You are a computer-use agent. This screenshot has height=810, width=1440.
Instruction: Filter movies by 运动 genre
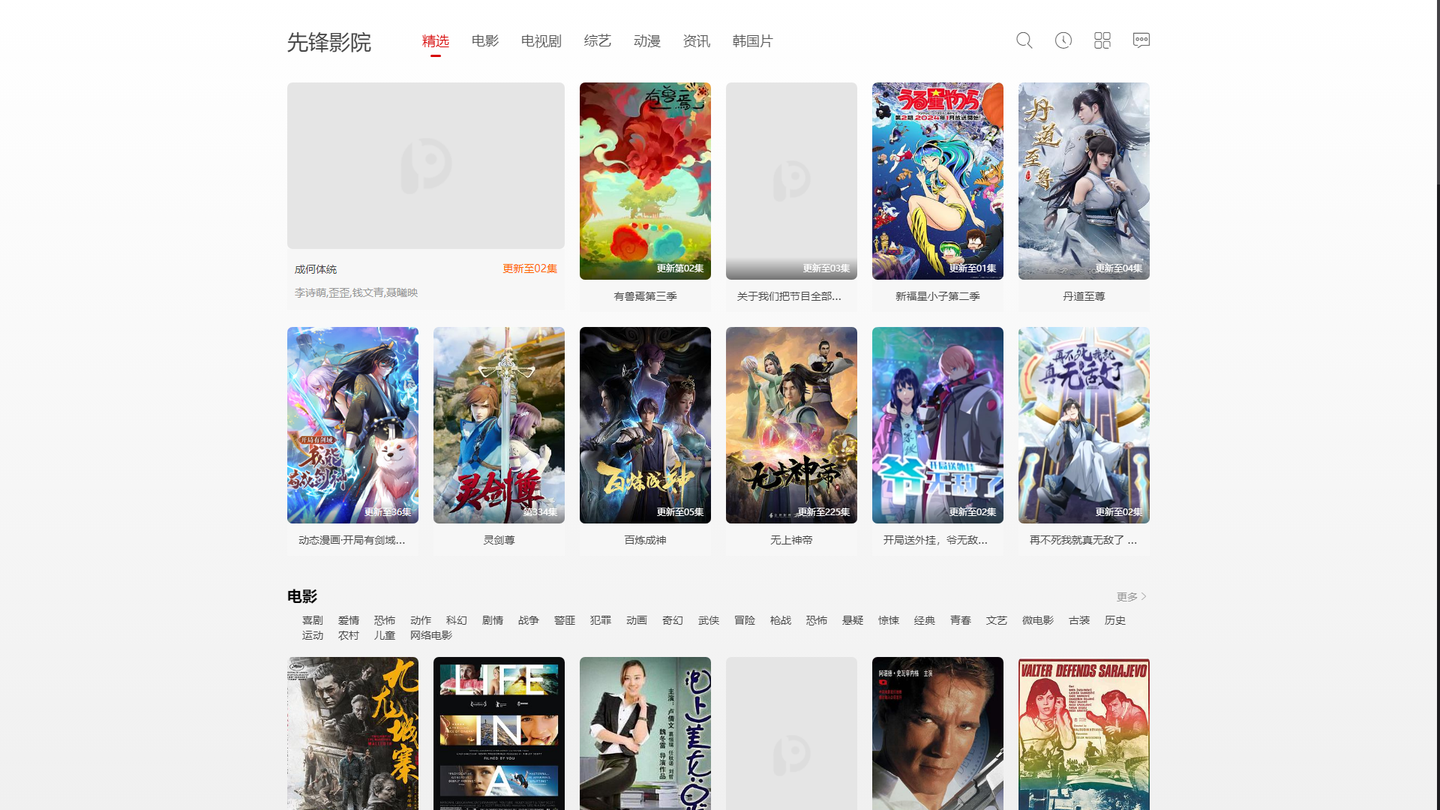313,635
